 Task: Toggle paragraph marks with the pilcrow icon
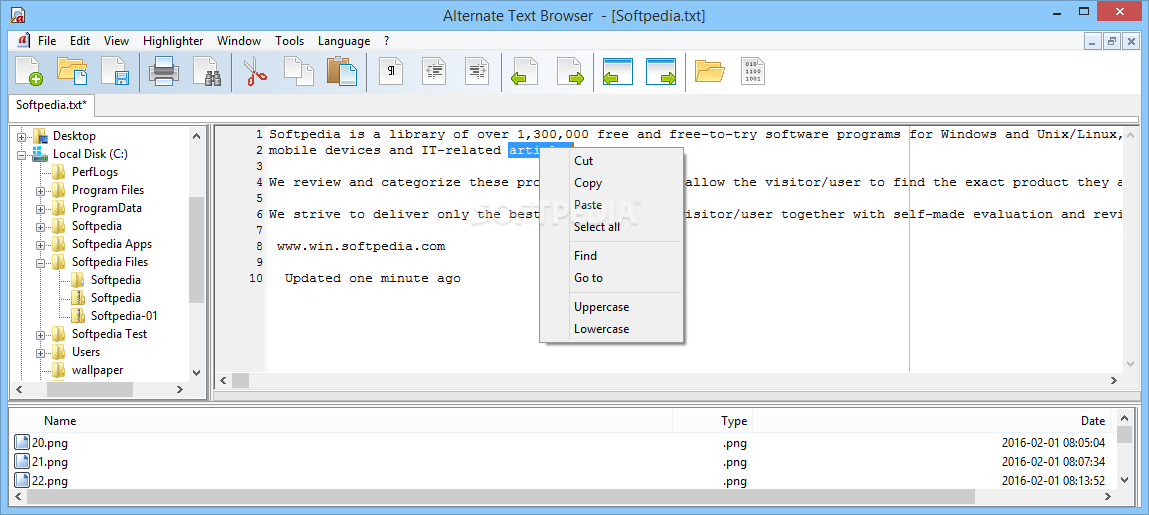coord(392,71)
